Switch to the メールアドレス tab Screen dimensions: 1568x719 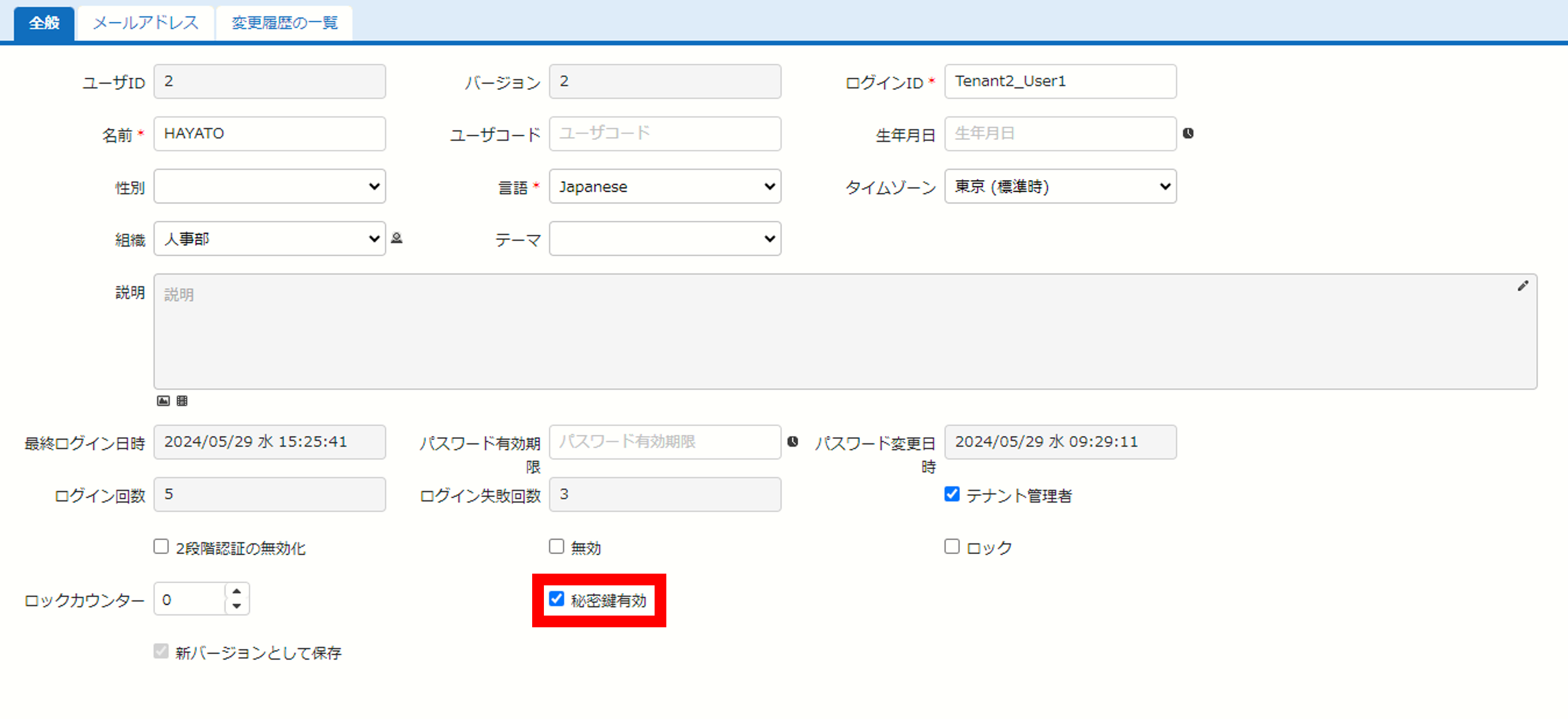(x=145, y=23)
